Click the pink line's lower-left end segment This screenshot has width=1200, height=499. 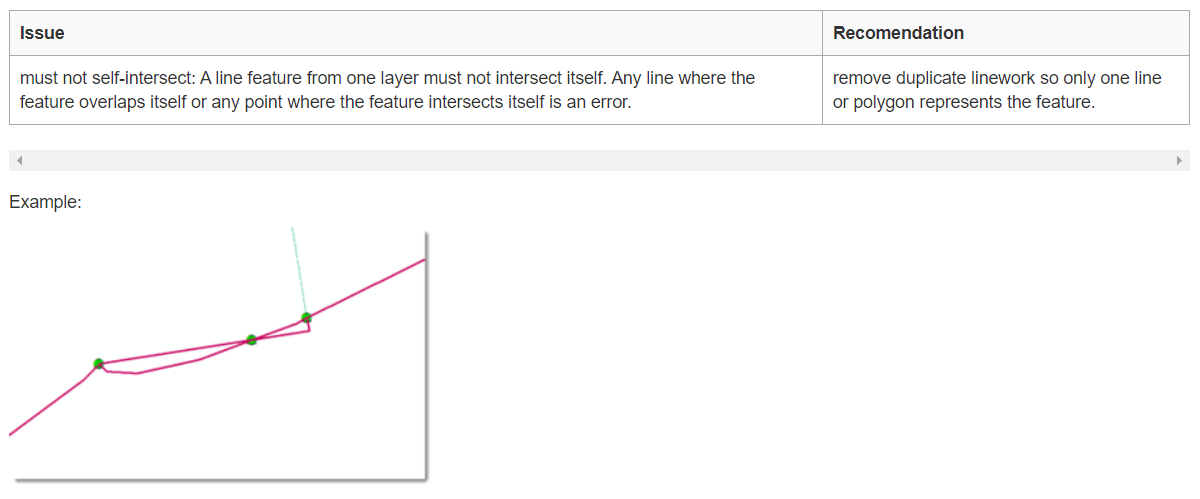tap(45, 409)
